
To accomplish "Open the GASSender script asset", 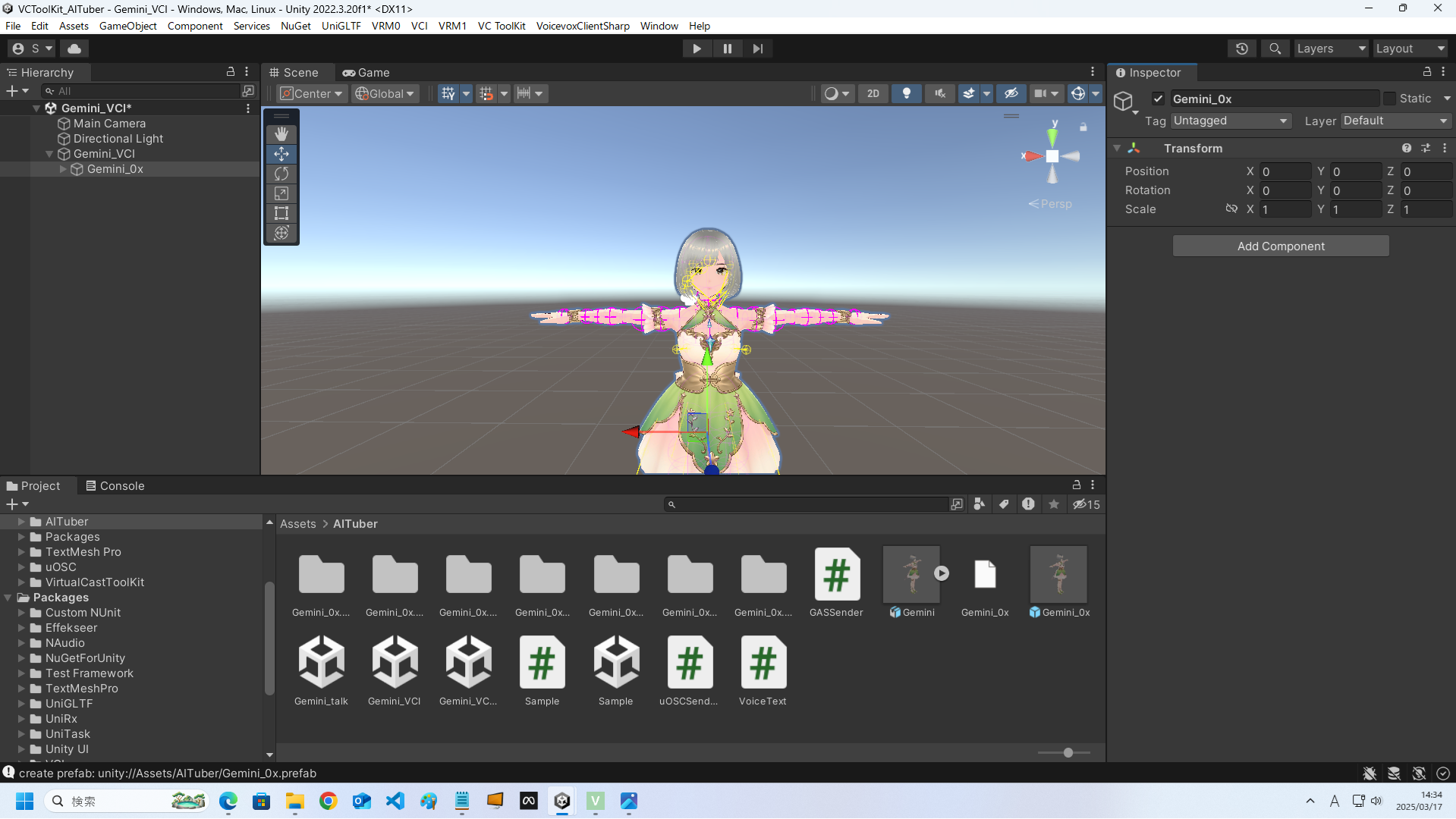I will (836, 582).
